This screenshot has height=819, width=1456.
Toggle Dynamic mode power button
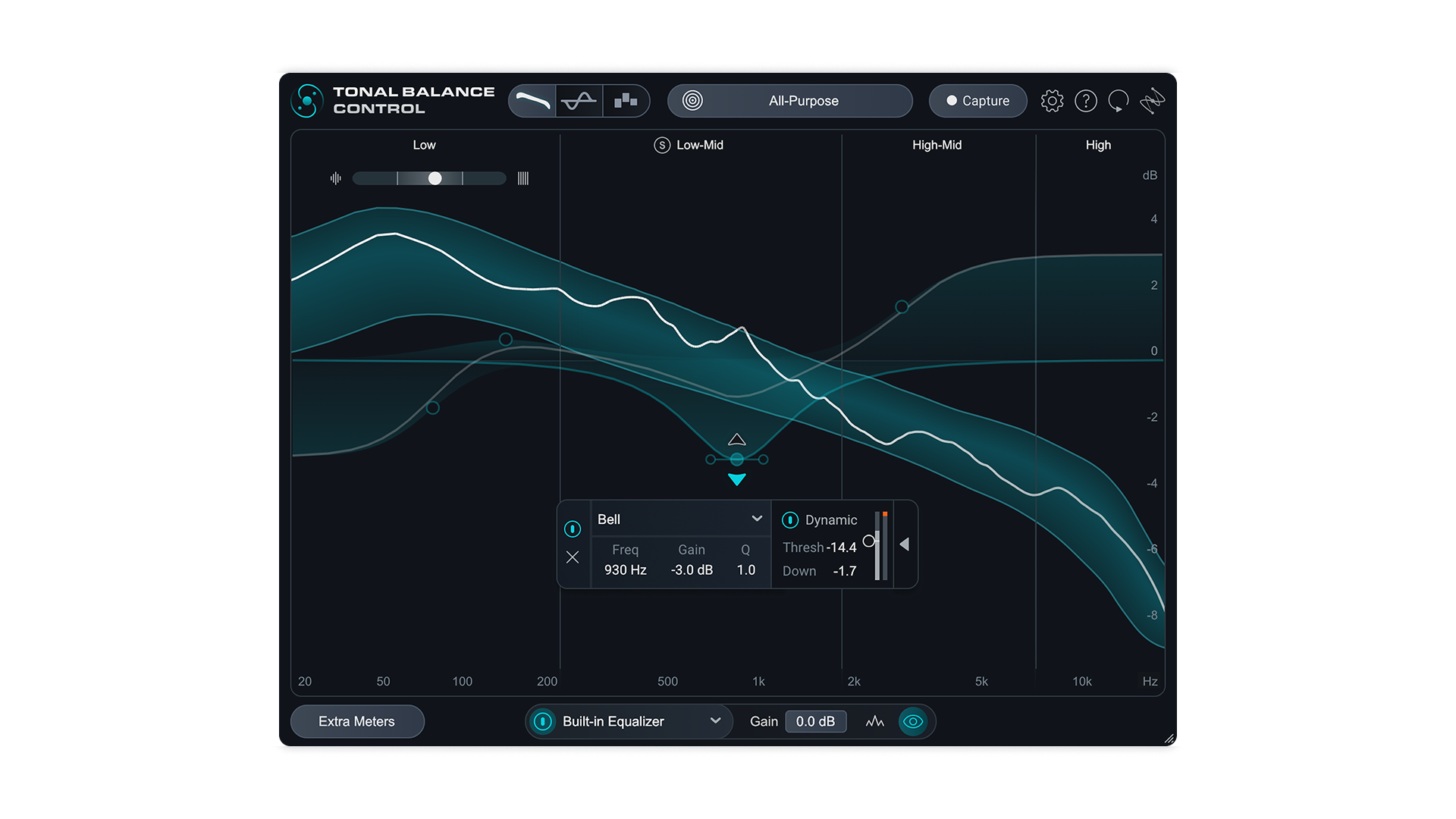[789, 520]
